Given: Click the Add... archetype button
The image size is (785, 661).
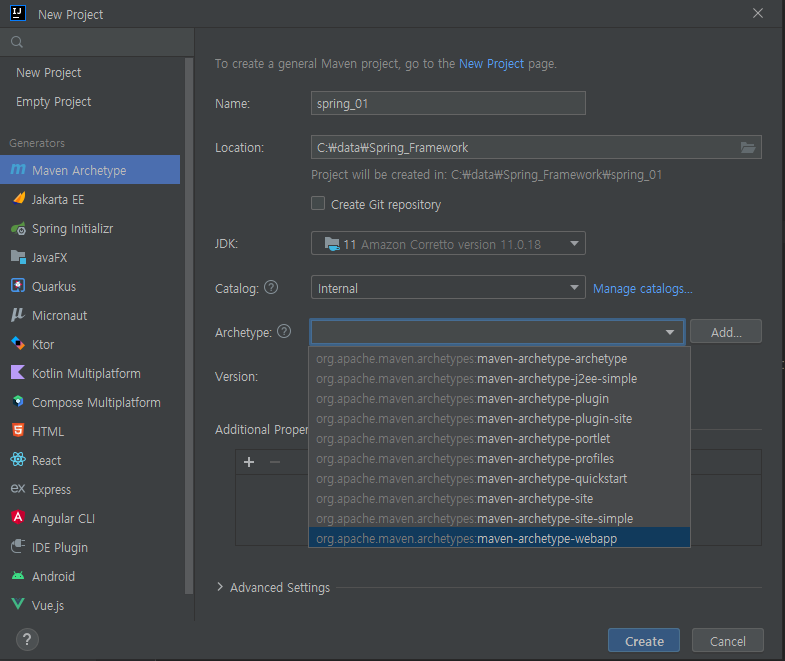Looking at the screenshot, I should [x=726, y=332].
